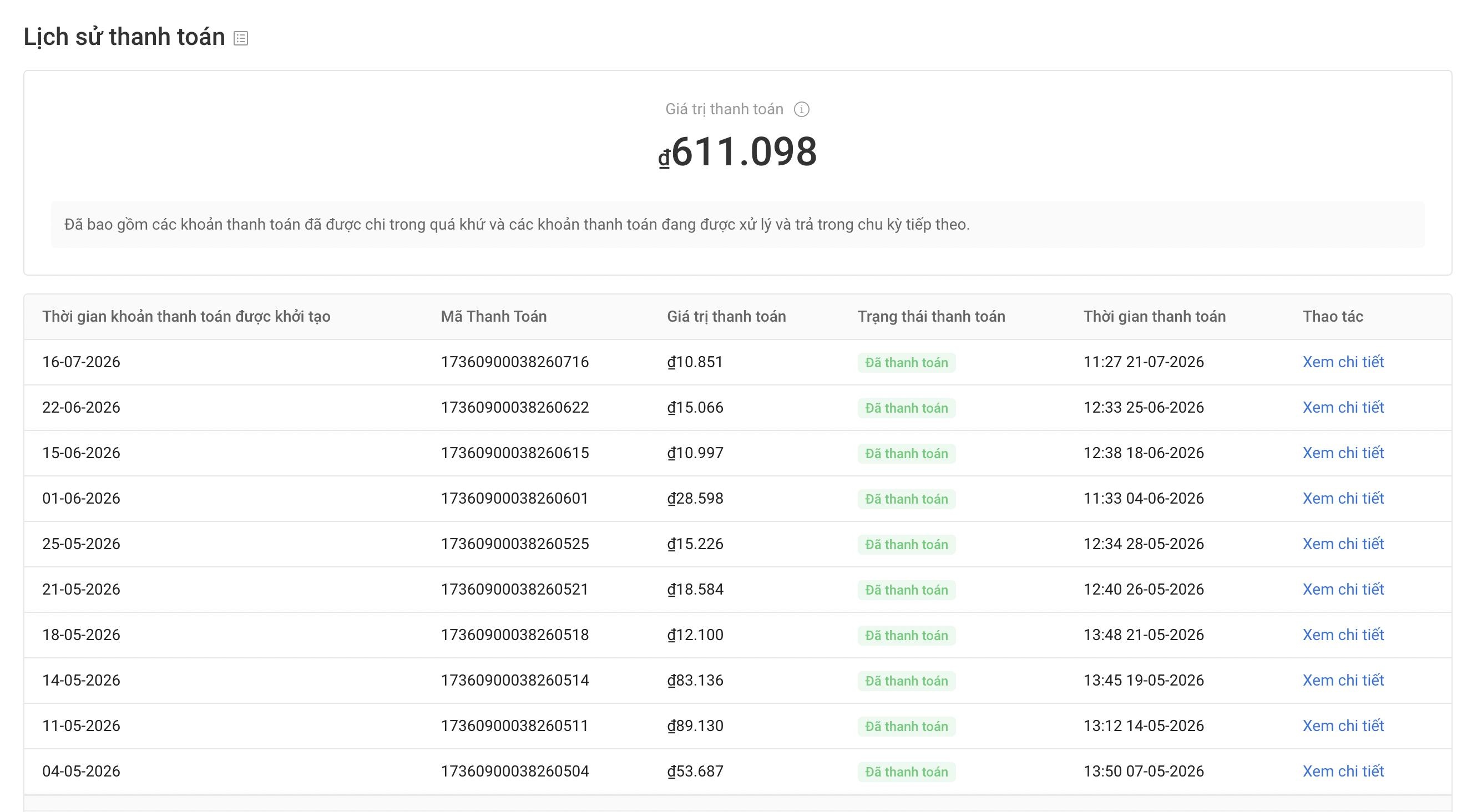The image size is (1477, 812).
Task: Select payment code 17360900038260504
Action: tap(514, 772)
